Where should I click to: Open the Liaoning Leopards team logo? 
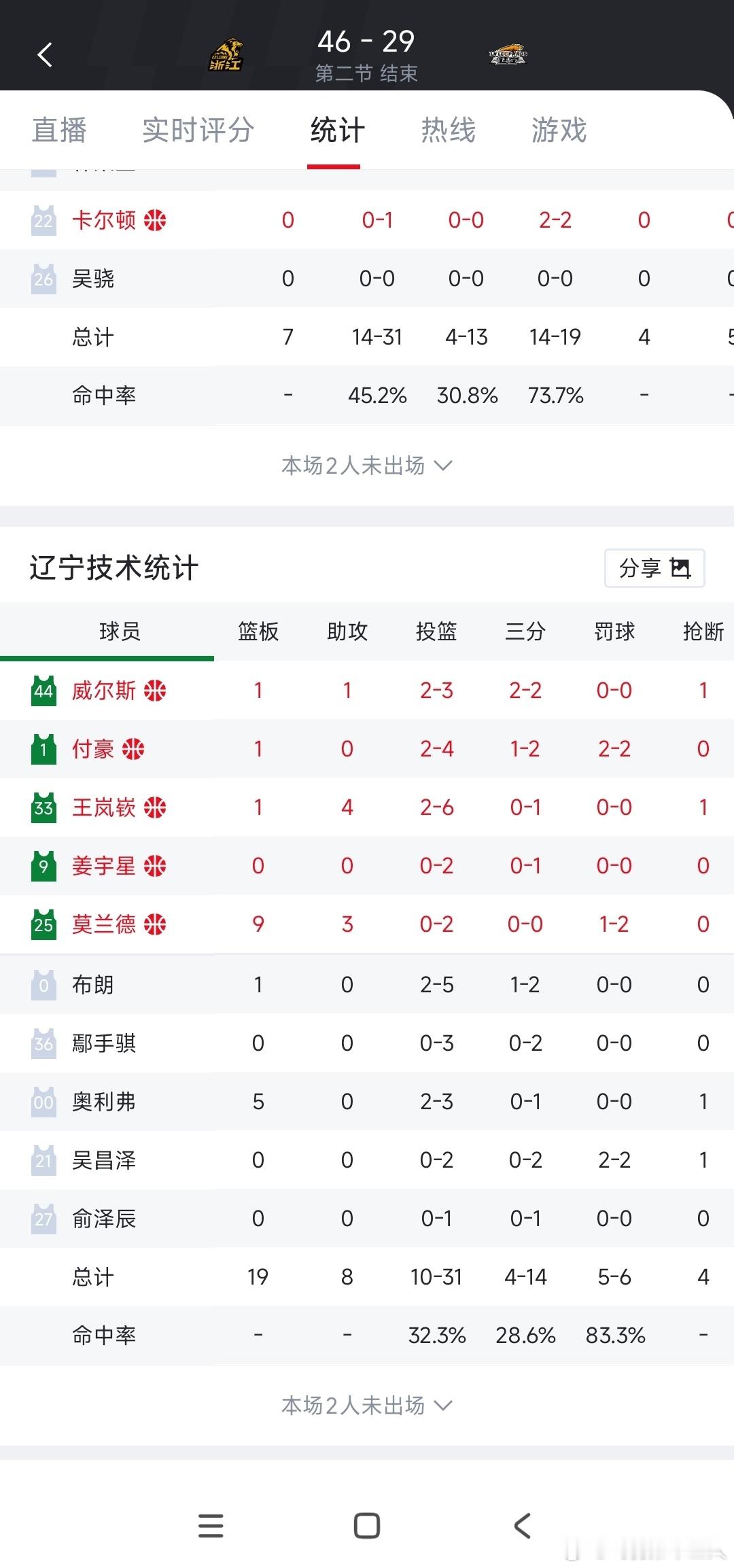[x=508, y=53]
